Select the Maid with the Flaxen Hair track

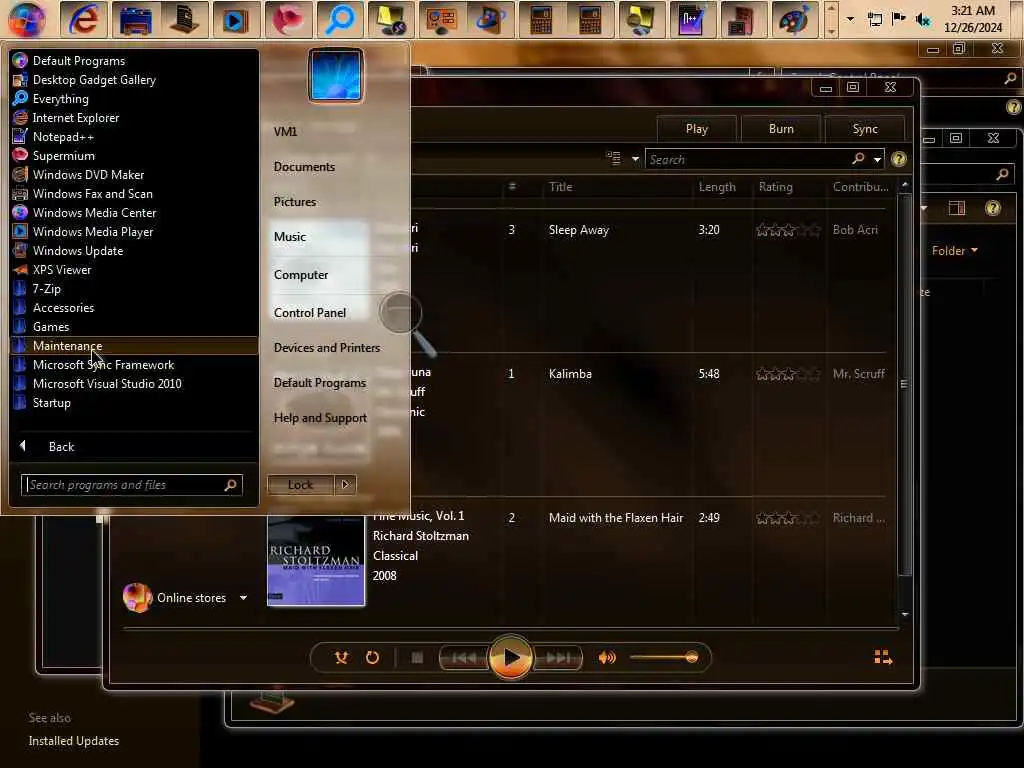[x=616, y=517]
